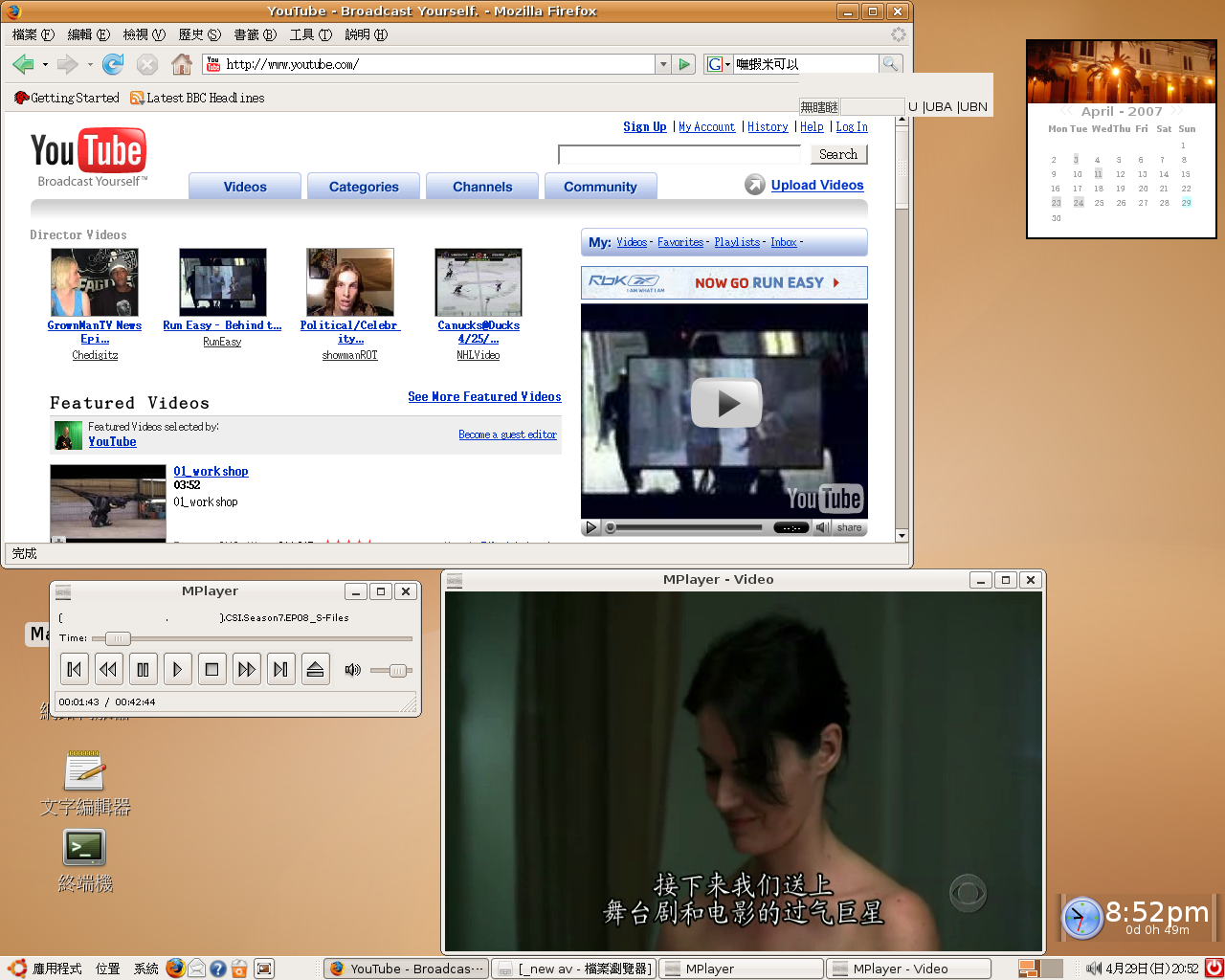The width and height of the screenshot is (1225, 980).
Task: Open the 工具 (Tools) menu
Action: click(x=311, y=34)
